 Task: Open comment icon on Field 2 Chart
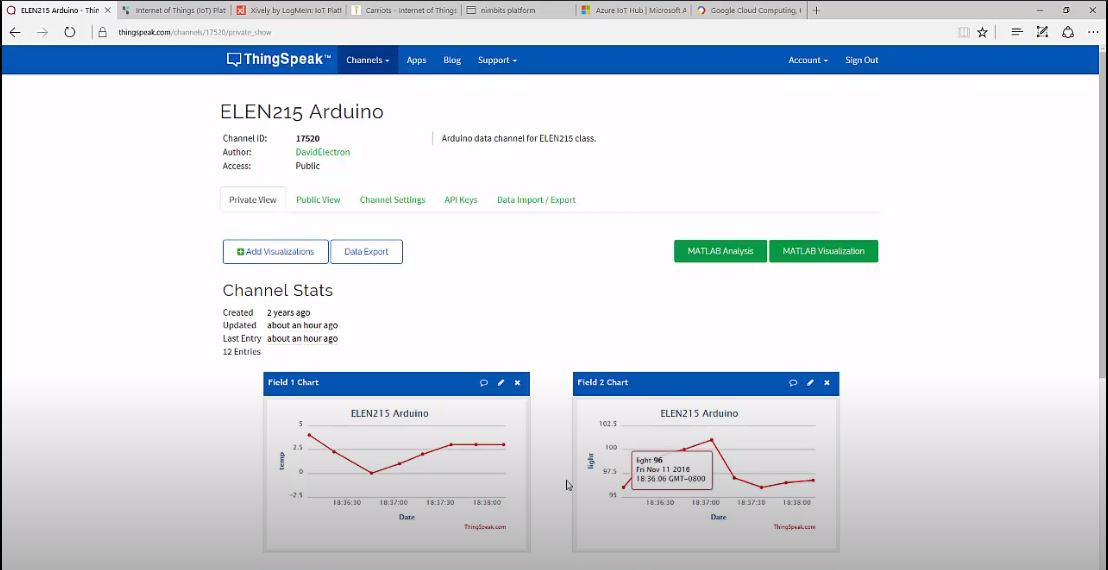tap(794, 383)
